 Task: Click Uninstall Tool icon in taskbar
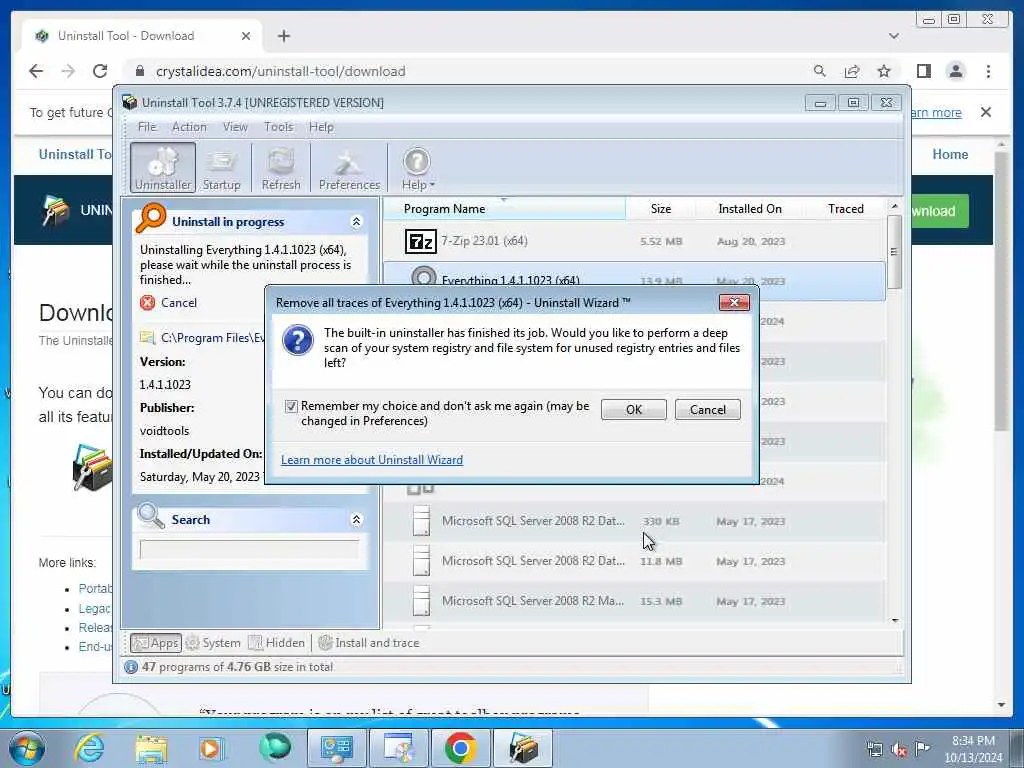[x=523, y=748]
